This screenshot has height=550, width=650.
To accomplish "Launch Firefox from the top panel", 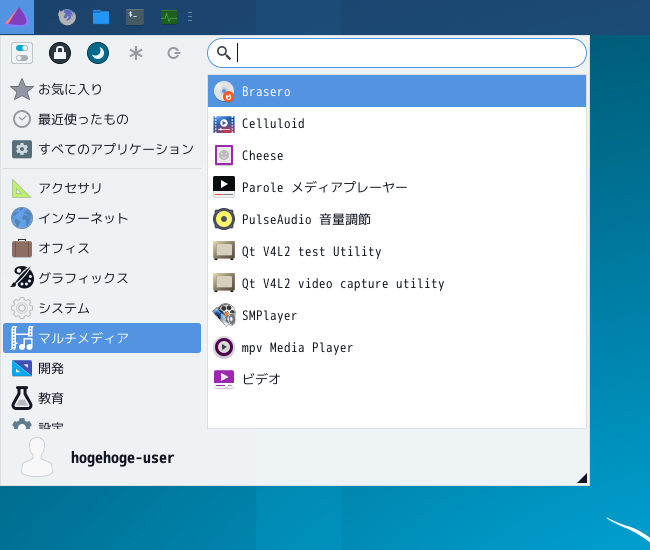I will tap(67, 17).
